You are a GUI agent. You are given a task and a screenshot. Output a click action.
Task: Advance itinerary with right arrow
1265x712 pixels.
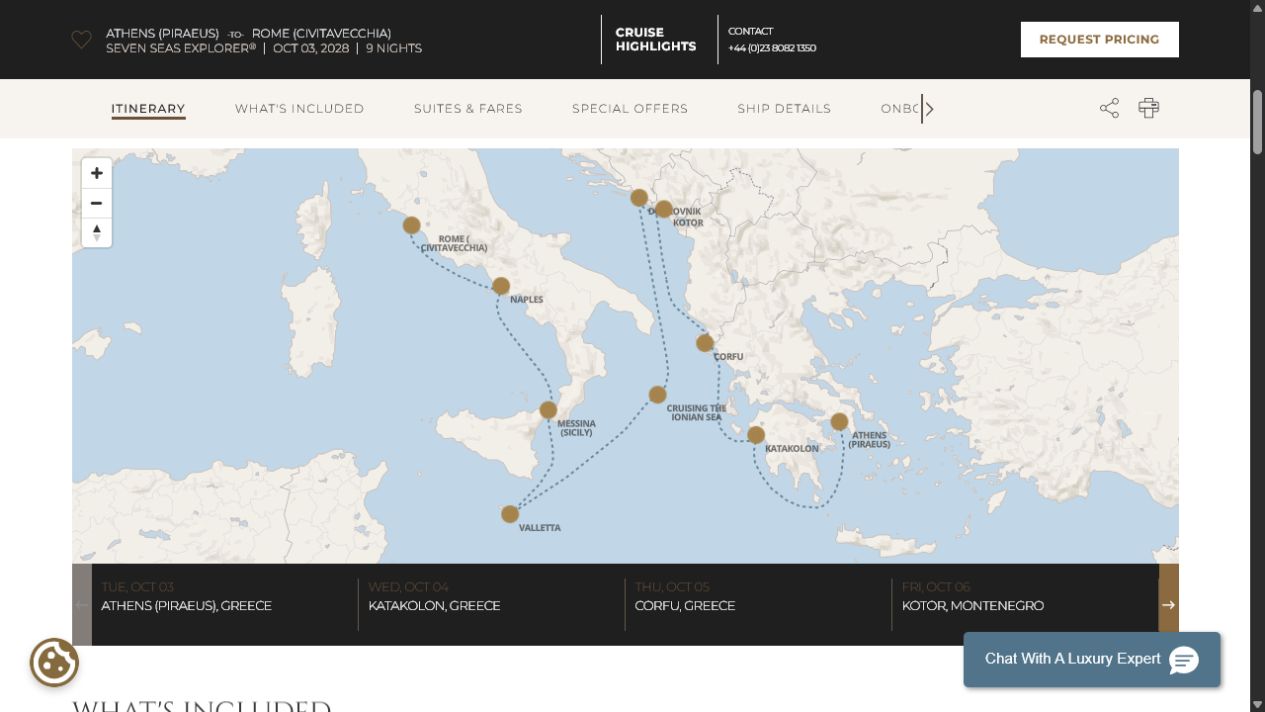(1168, 605)
